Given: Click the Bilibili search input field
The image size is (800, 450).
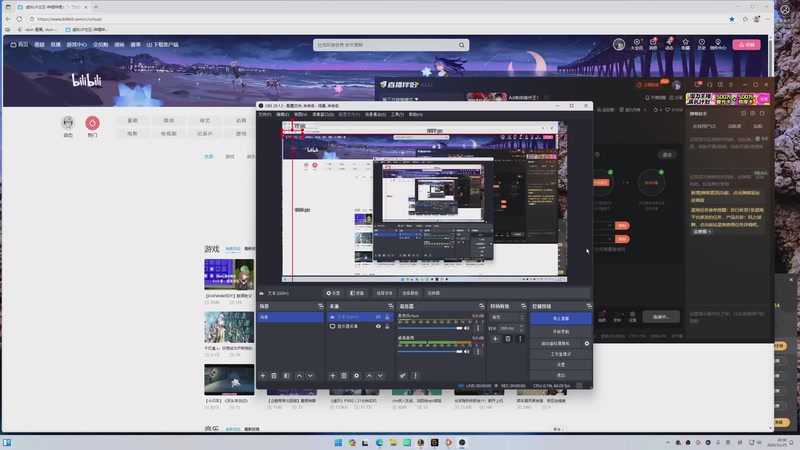Looking at the screenshot, I should click(x=386, y=45).
